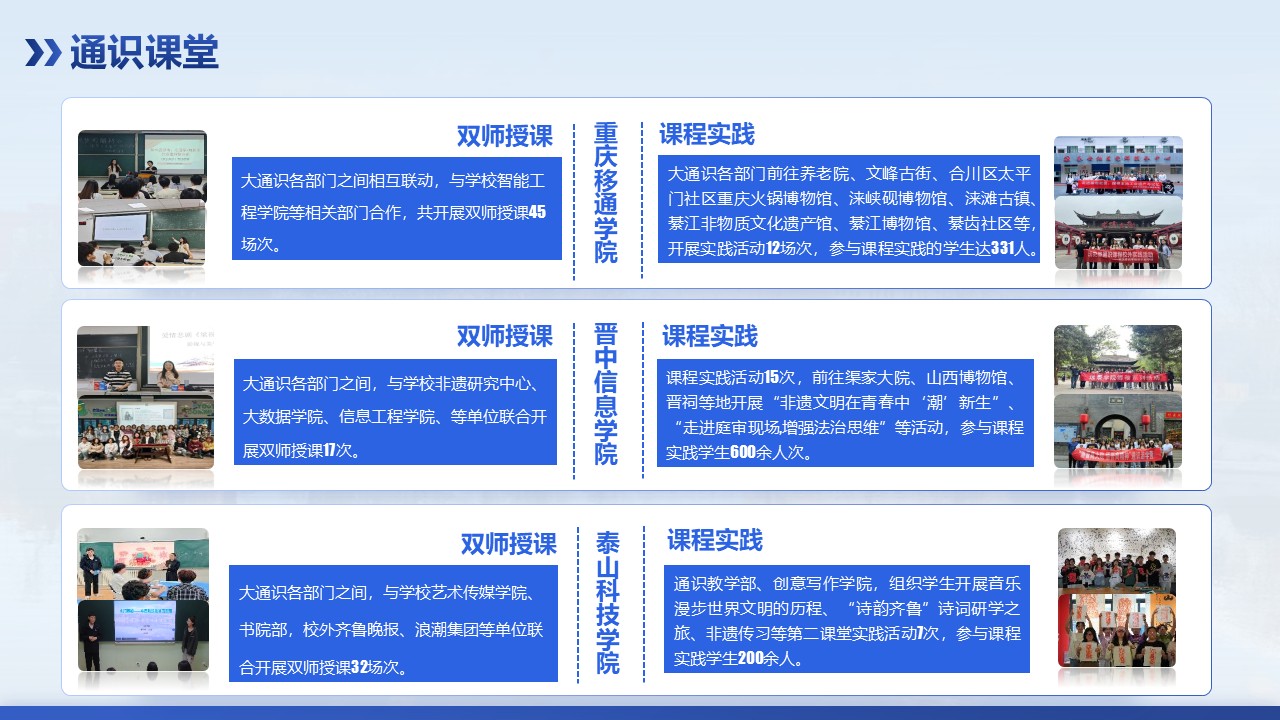Select the text box mentioning 学生600余人次
The height and width of the screenshot is (720, 1280).
click(x=845, y=412)
